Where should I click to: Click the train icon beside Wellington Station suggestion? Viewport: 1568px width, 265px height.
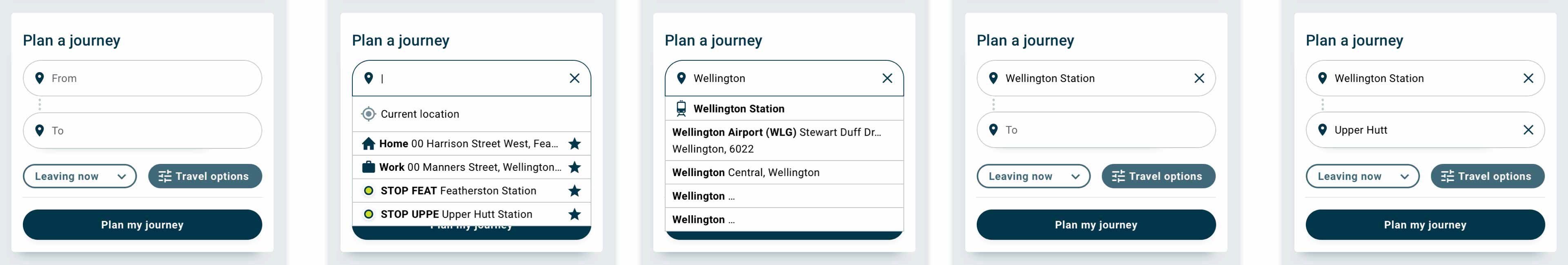tap(681, 109)
